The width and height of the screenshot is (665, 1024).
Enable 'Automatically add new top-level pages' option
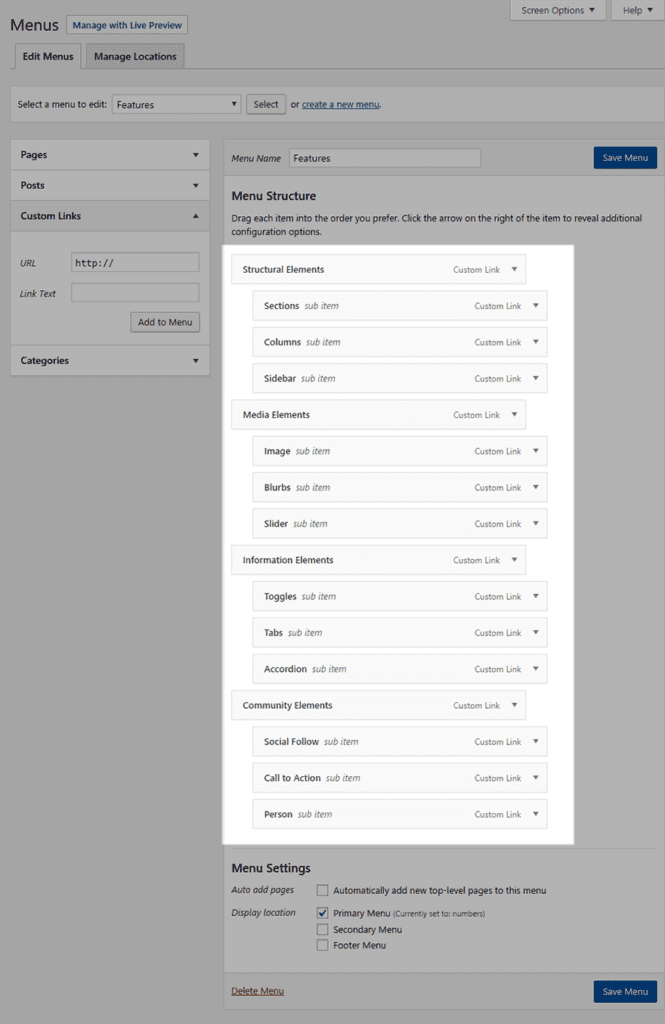coord(322,890)
